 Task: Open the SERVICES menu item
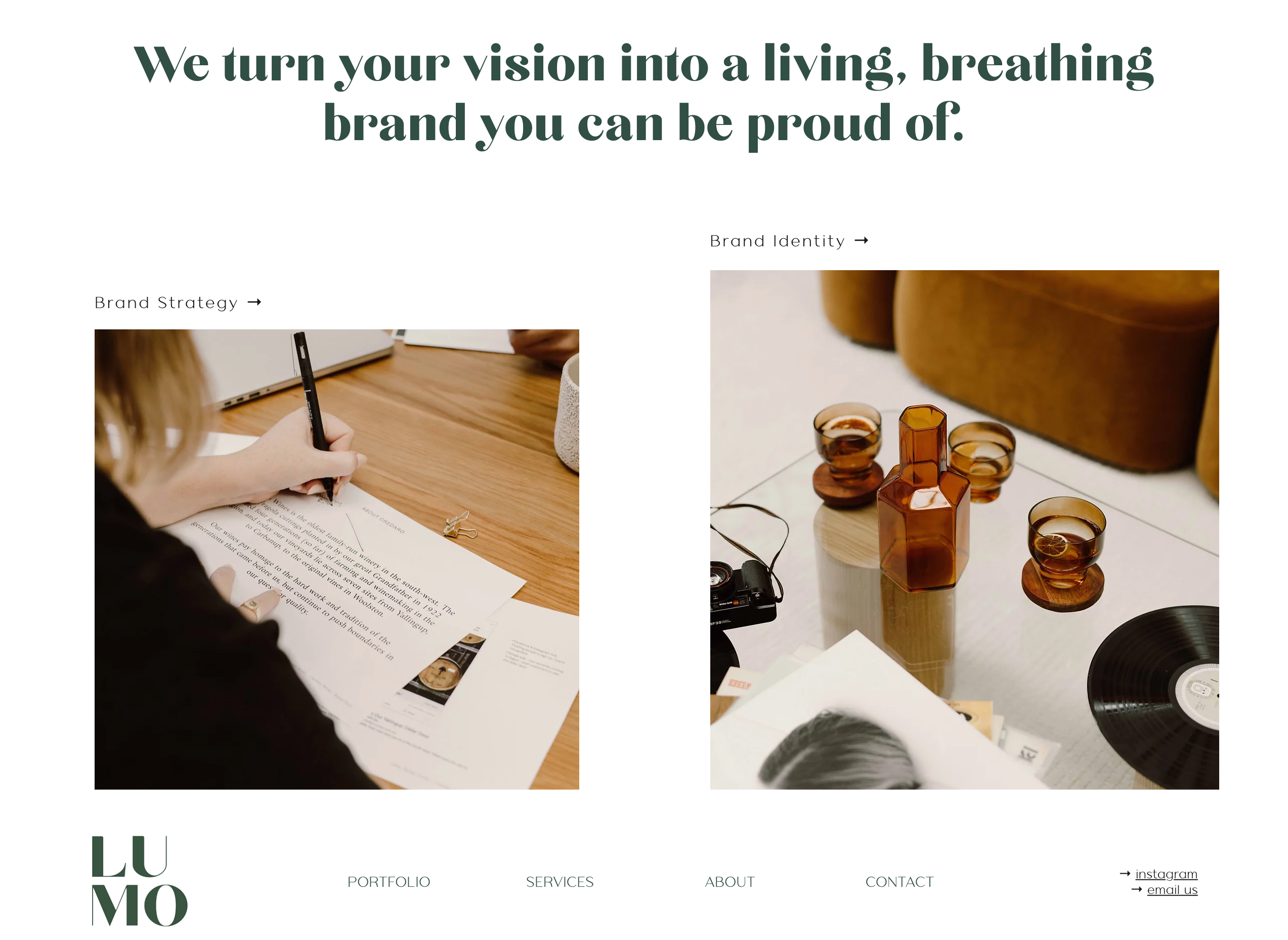[x=559, y=882]
